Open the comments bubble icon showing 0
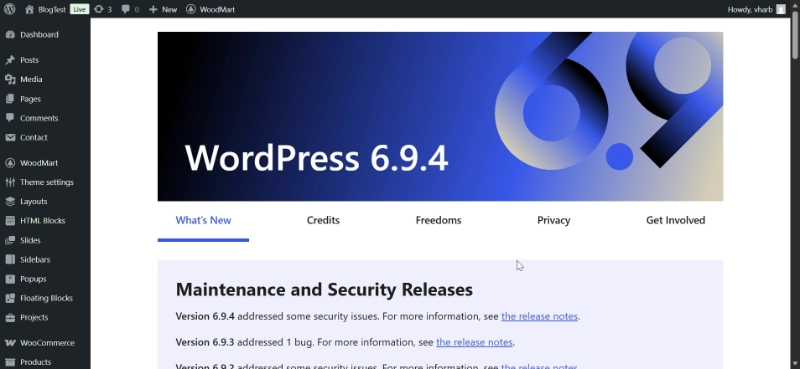Viewport: 800px width, 369px height. pyautogui.click(x=126, y=9)
